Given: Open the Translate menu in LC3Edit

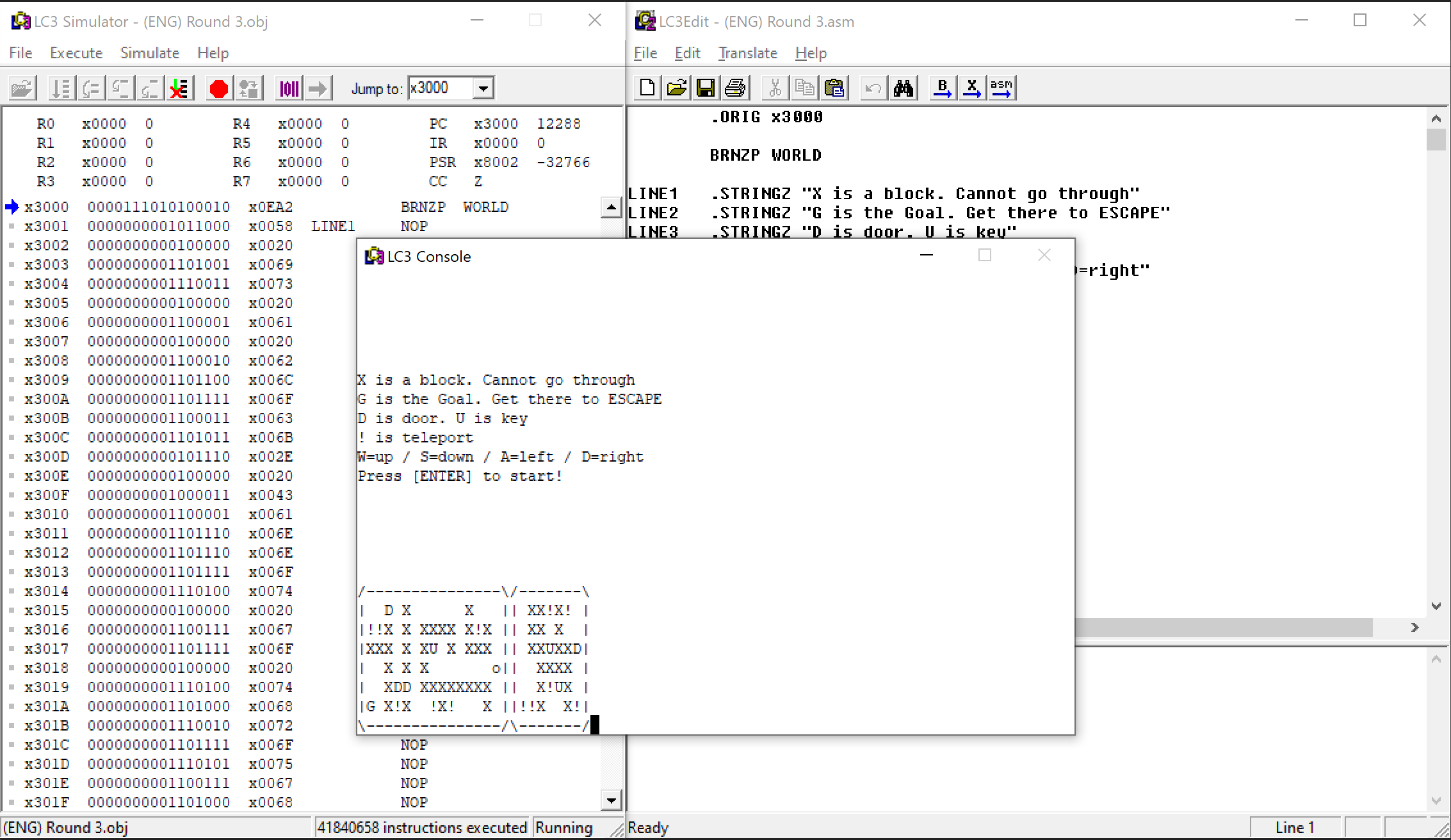Looking at the screenshot, I should point(747,53).
